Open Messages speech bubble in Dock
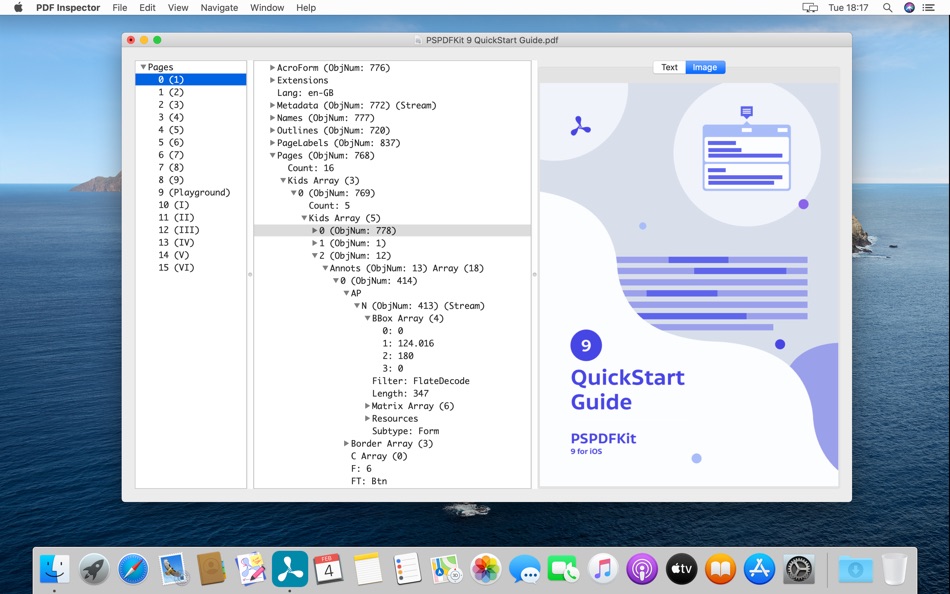 tap(524, 569)
